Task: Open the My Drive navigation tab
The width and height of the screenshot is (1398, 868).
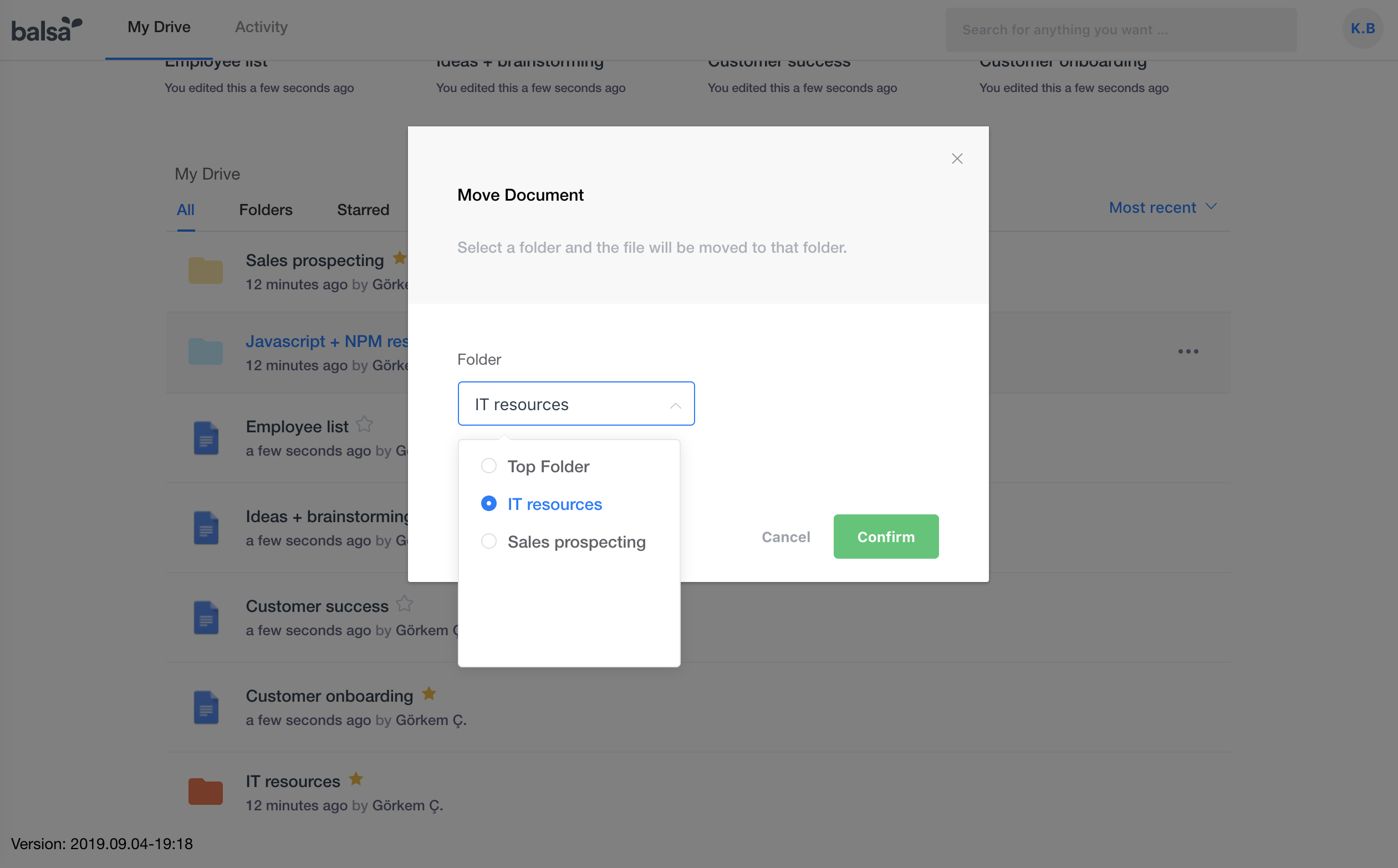Action: (x=159, y=27)
